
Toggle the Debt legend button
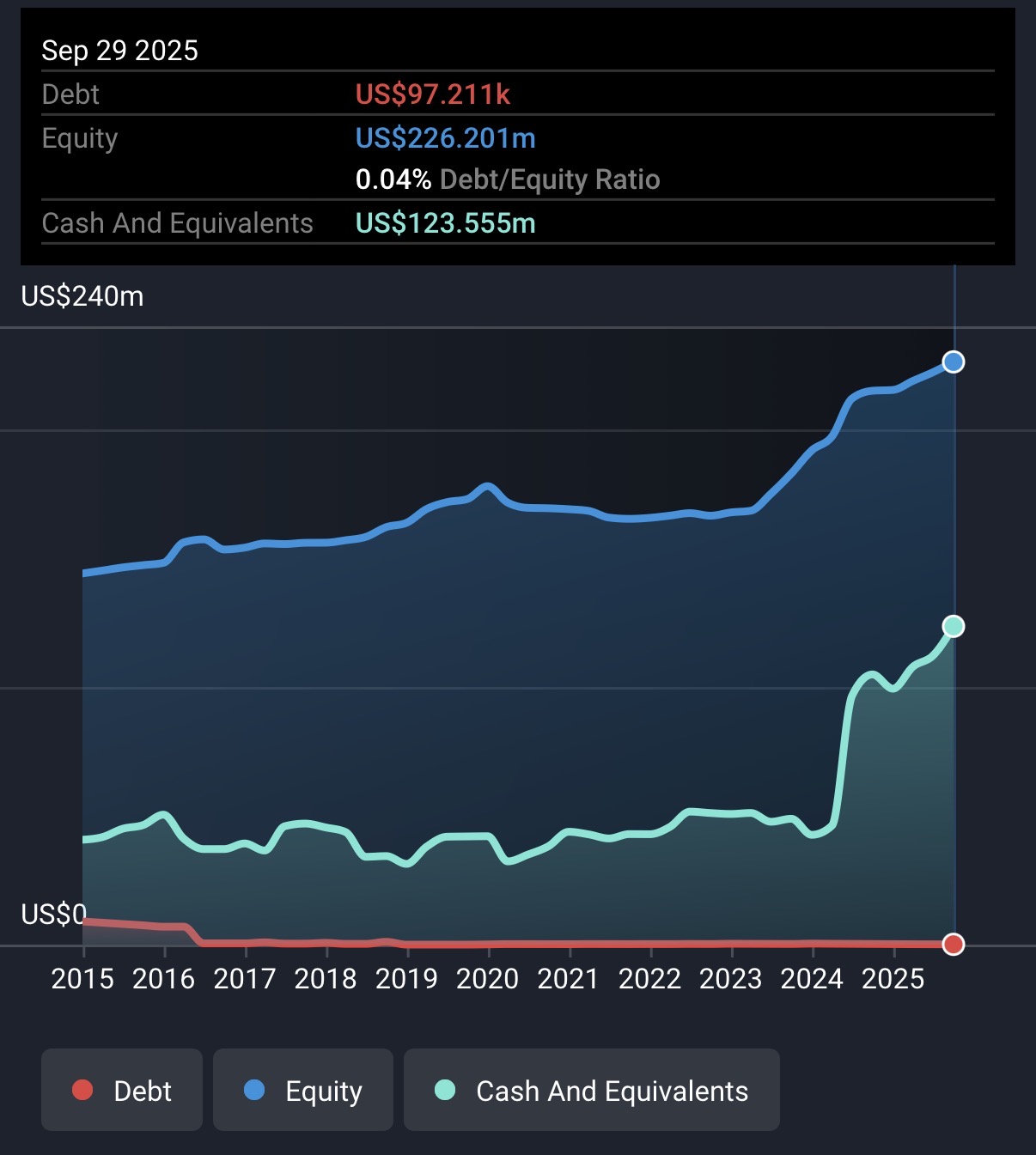(x=122, y=1090)
